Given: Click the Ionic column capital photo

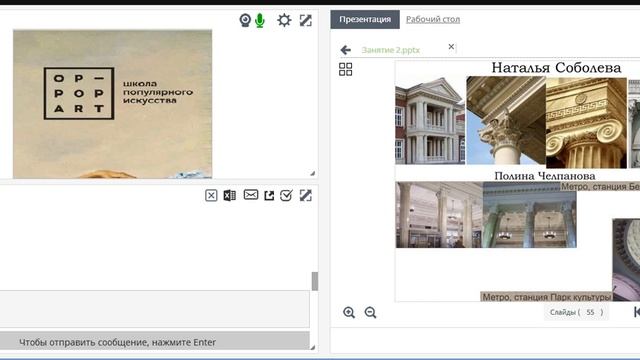Looking at the screenshot, I should [586, 122].
